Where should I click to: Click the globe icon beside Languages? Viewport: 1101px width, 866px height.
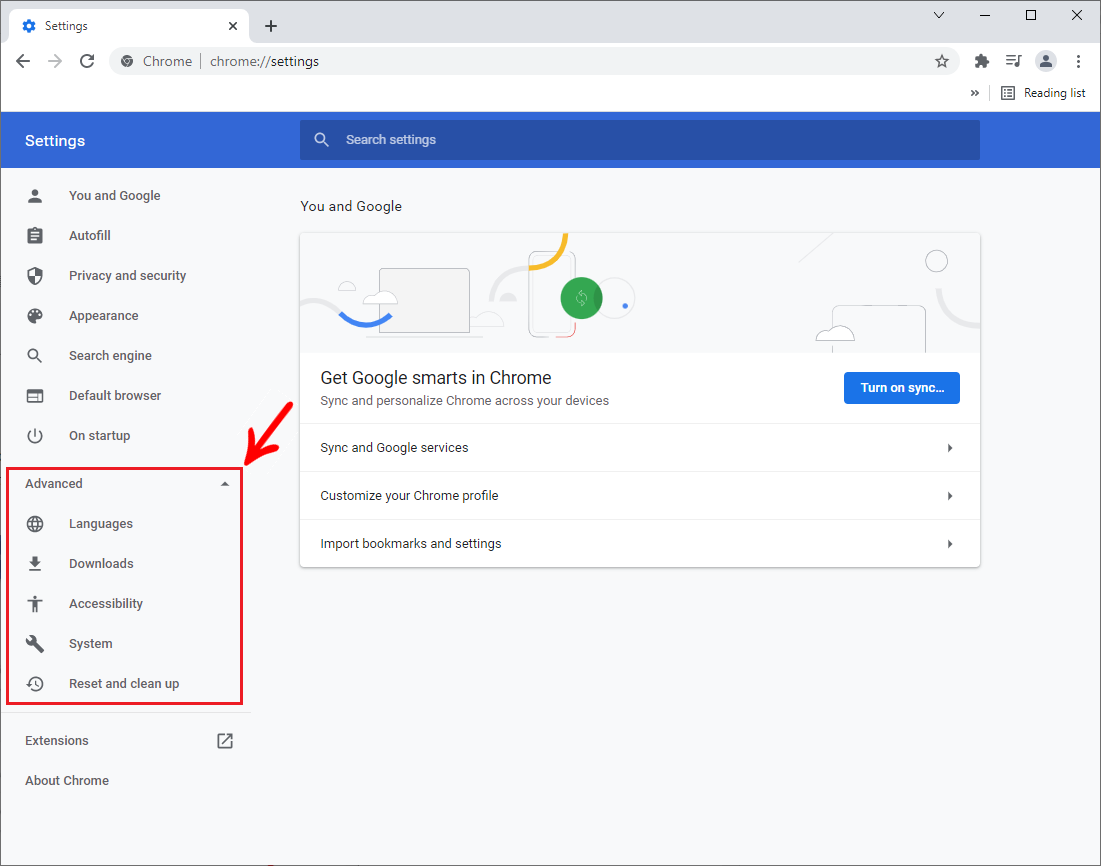(35, 523)
